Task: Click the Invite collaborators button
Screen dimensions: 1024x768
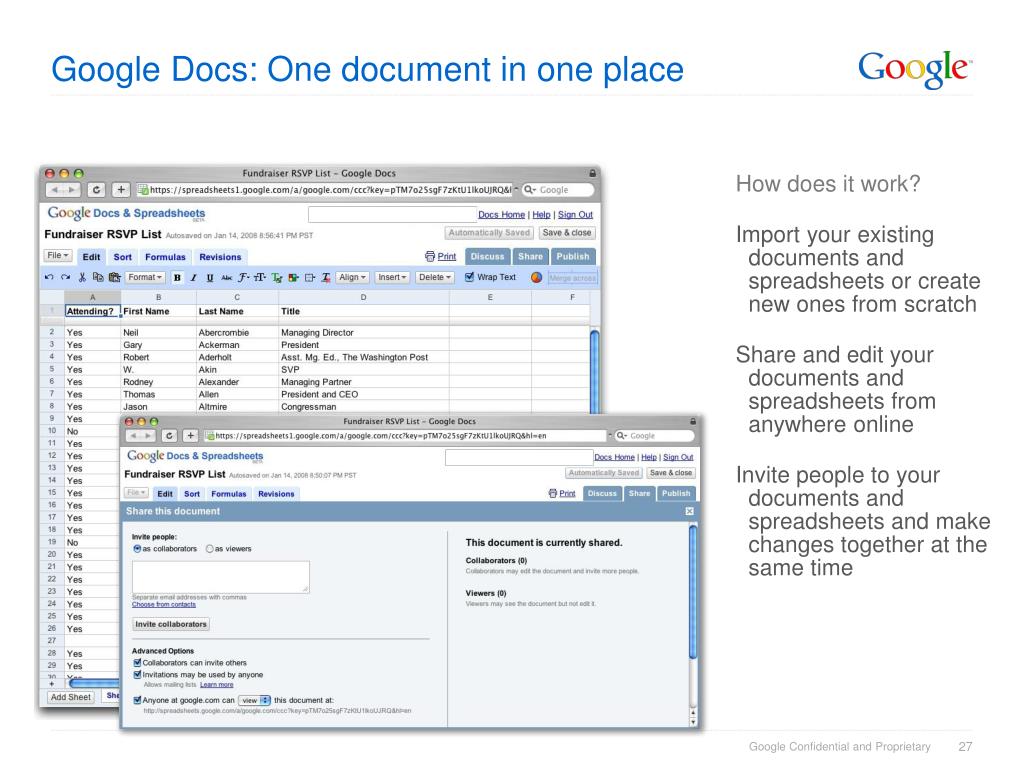Action: tap(171, 624)
